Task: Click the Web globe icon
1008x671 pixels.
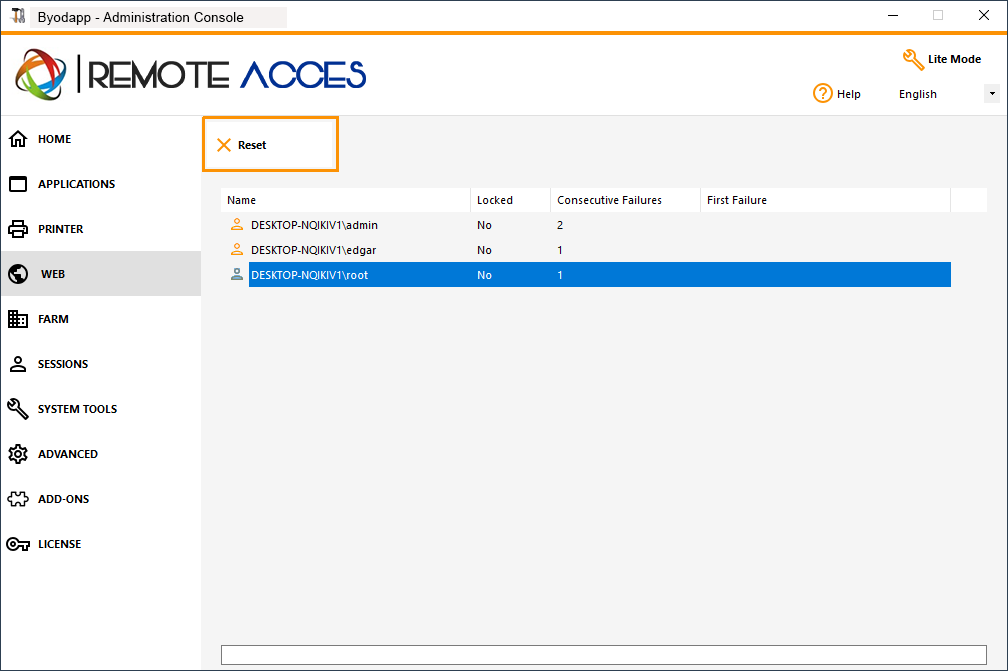Action: pos(18,274)
